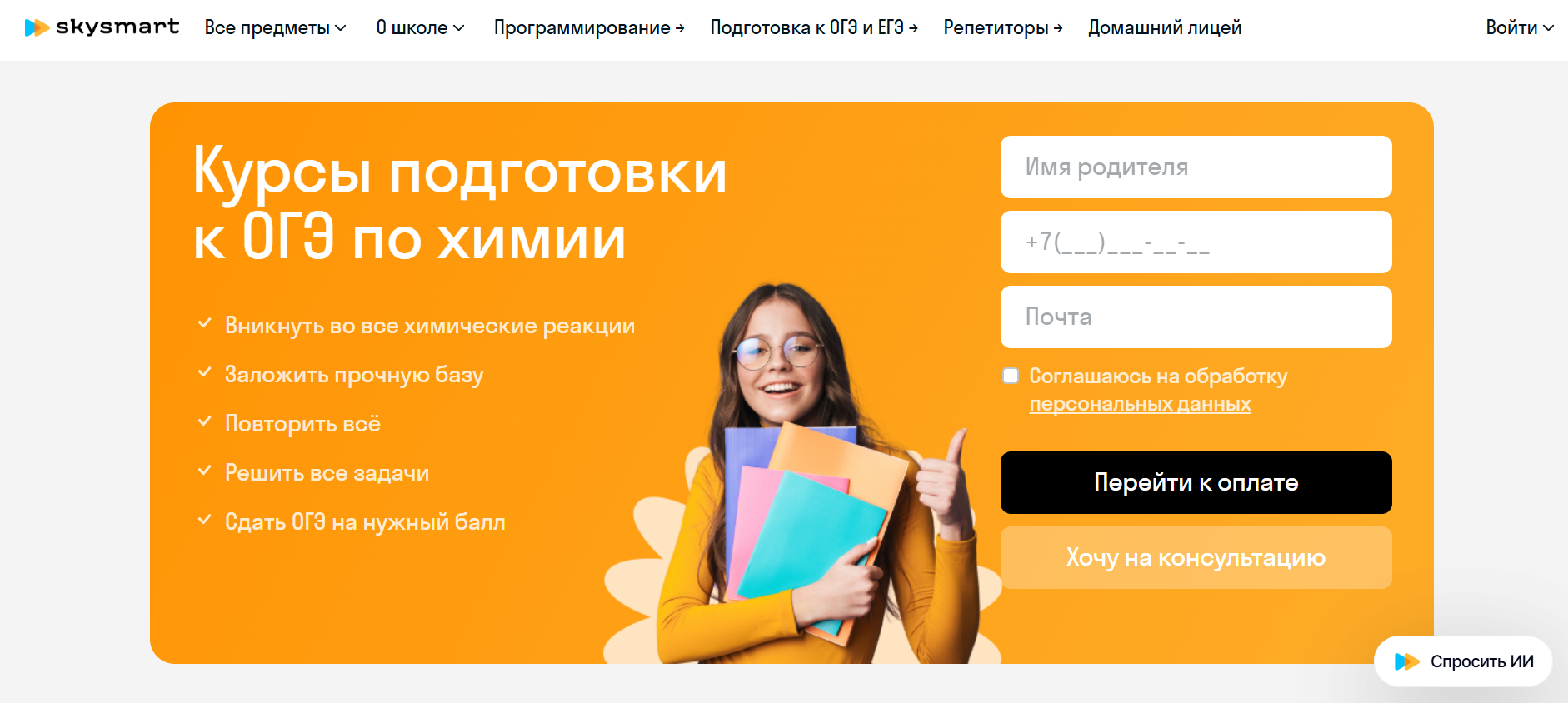Screen dimensions: 1568x703
Task: Expand the О школе dropdown chevron
Action: click(458, 28)
